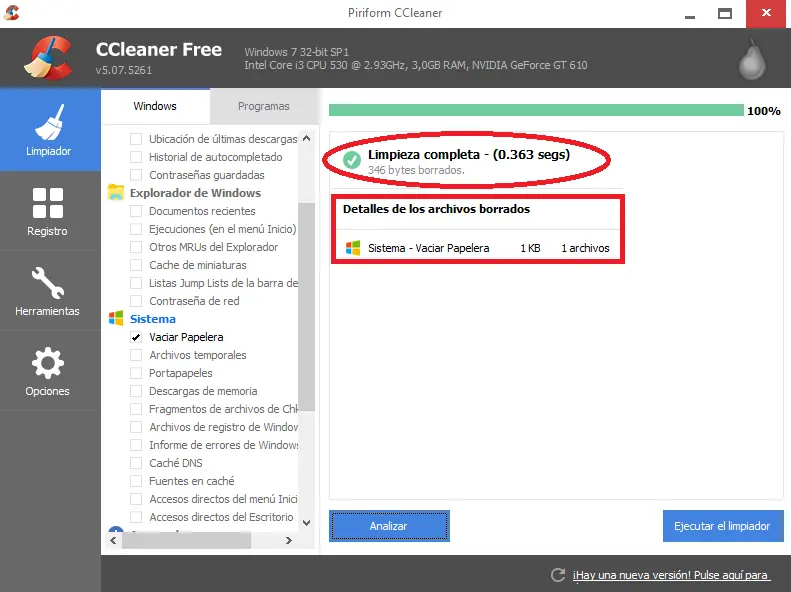Open the Registro section grid icon
791x592 pixels.
click(x=48, y=203)
